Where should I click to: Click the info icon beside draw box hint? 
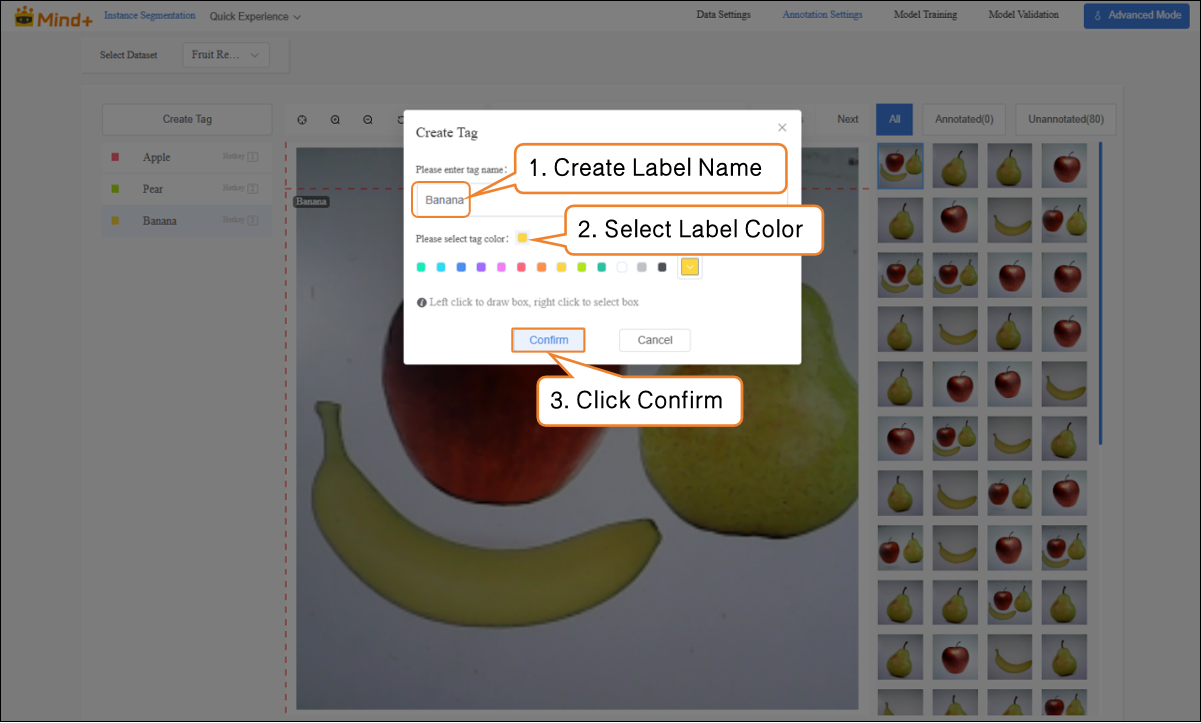[x=422, y=302]
